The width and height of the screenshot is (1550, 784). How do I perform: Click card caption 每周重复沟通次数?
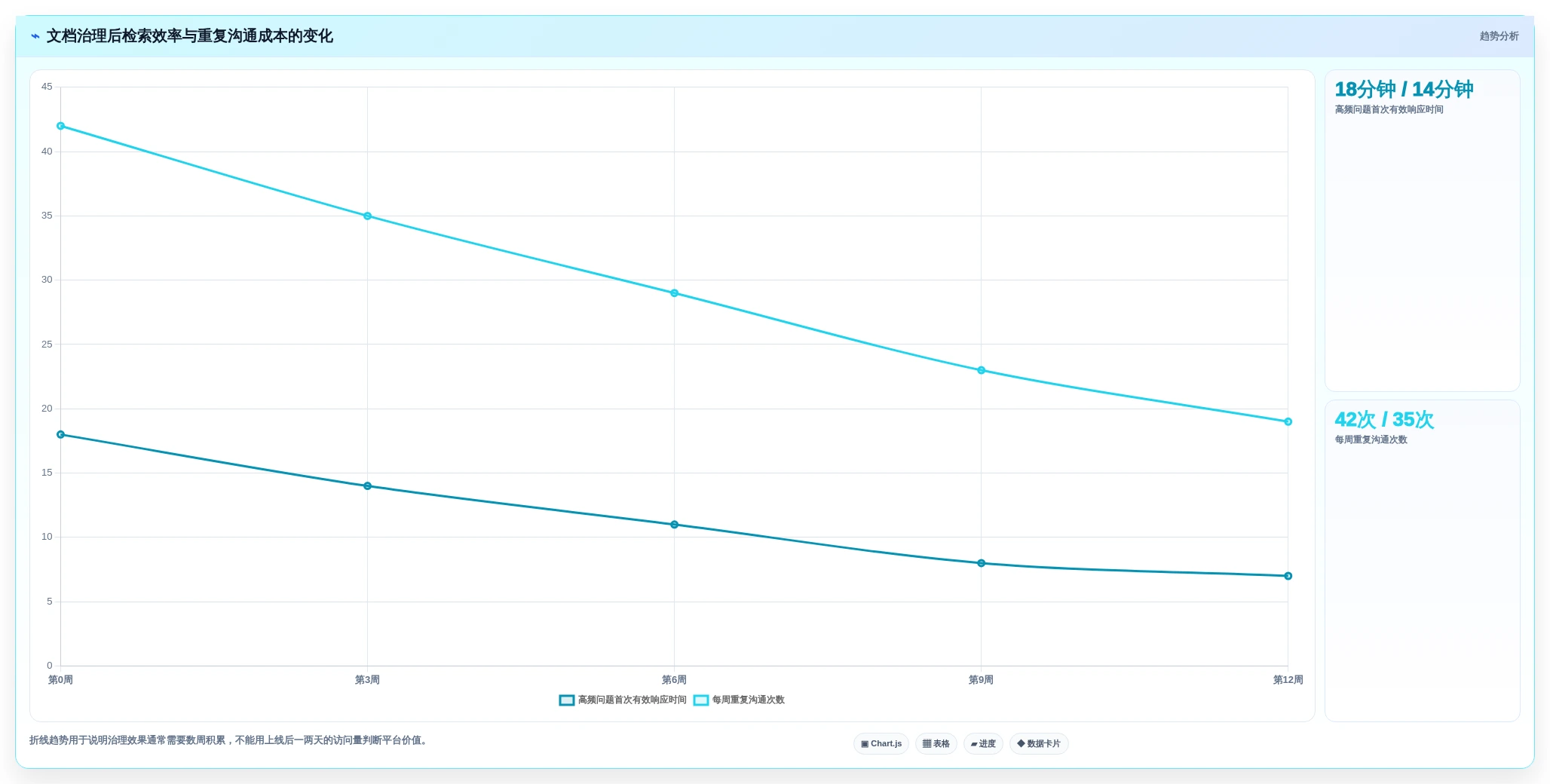tap(1371, 440)
